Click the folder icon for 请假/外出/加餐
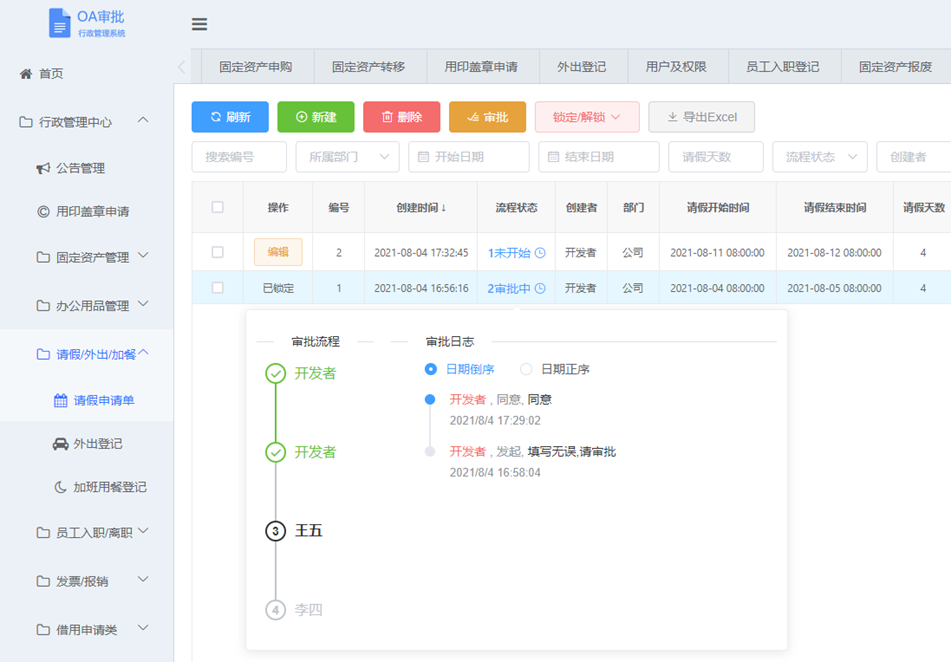This screenshot has height=662, width=951. click(43, 354)
